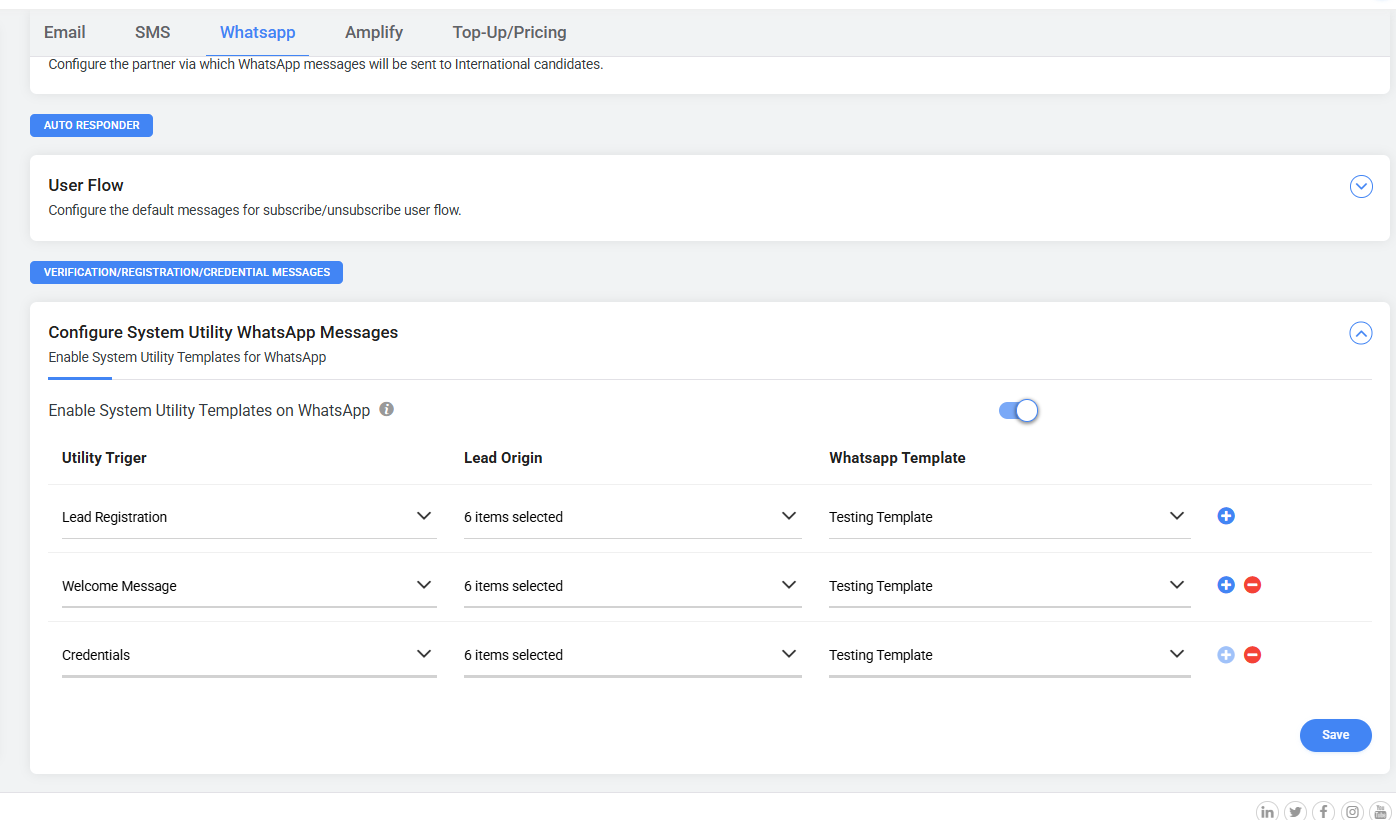
Task: Toggle Enable System Utility Templates on WhatsApp switch
Action: tap(1019, 411)
